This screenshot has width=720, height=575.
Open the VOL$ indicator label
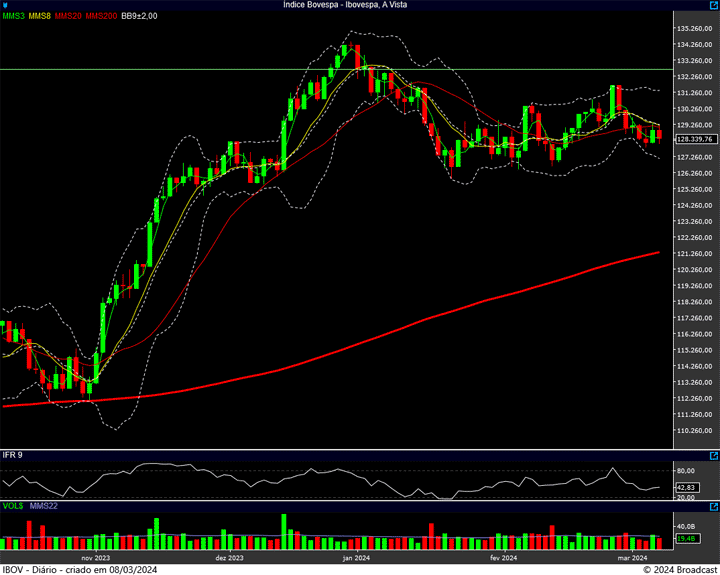12,507
